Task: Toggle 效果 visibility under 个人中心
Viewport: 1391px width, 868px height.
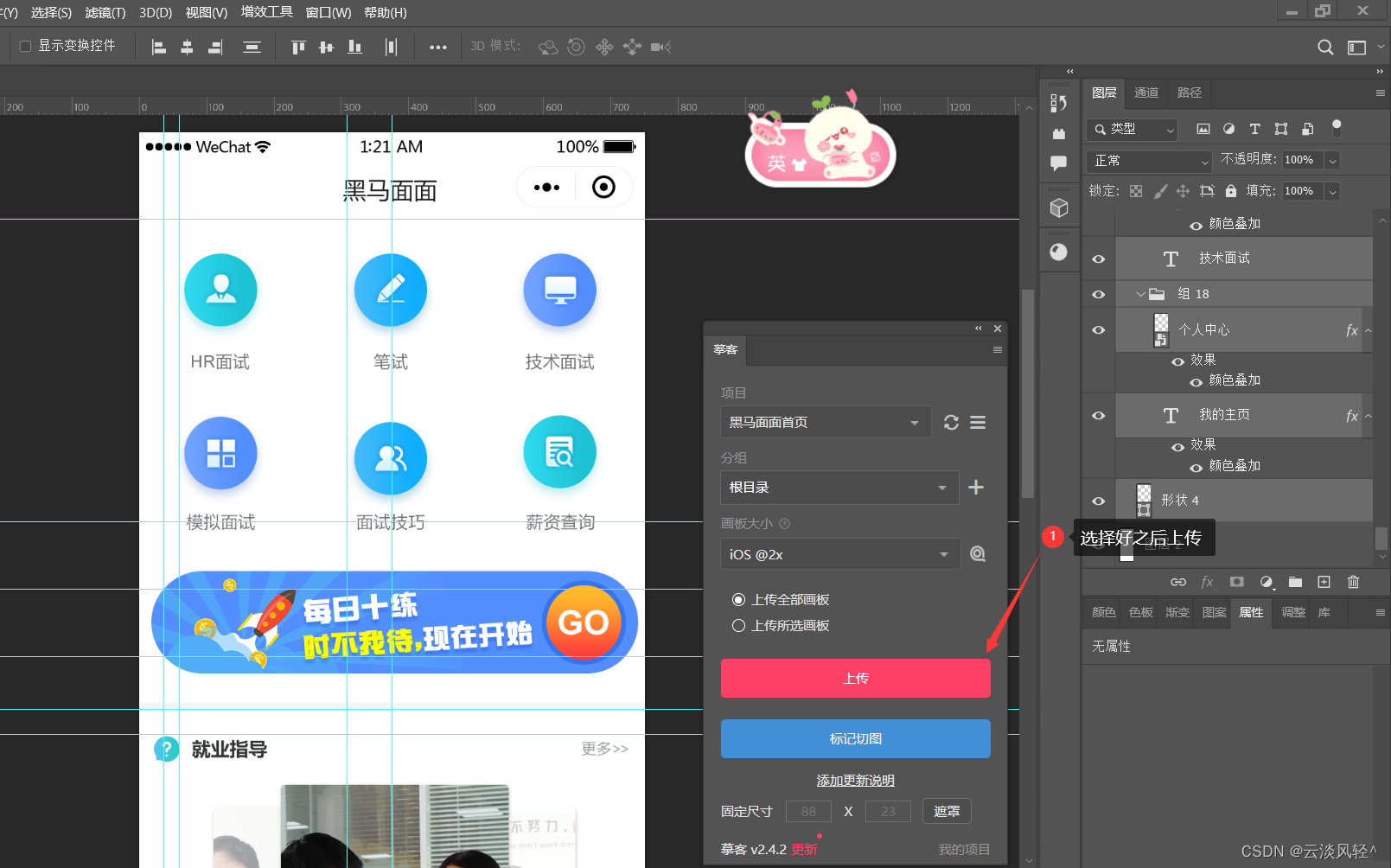Action: (1177, 361)
